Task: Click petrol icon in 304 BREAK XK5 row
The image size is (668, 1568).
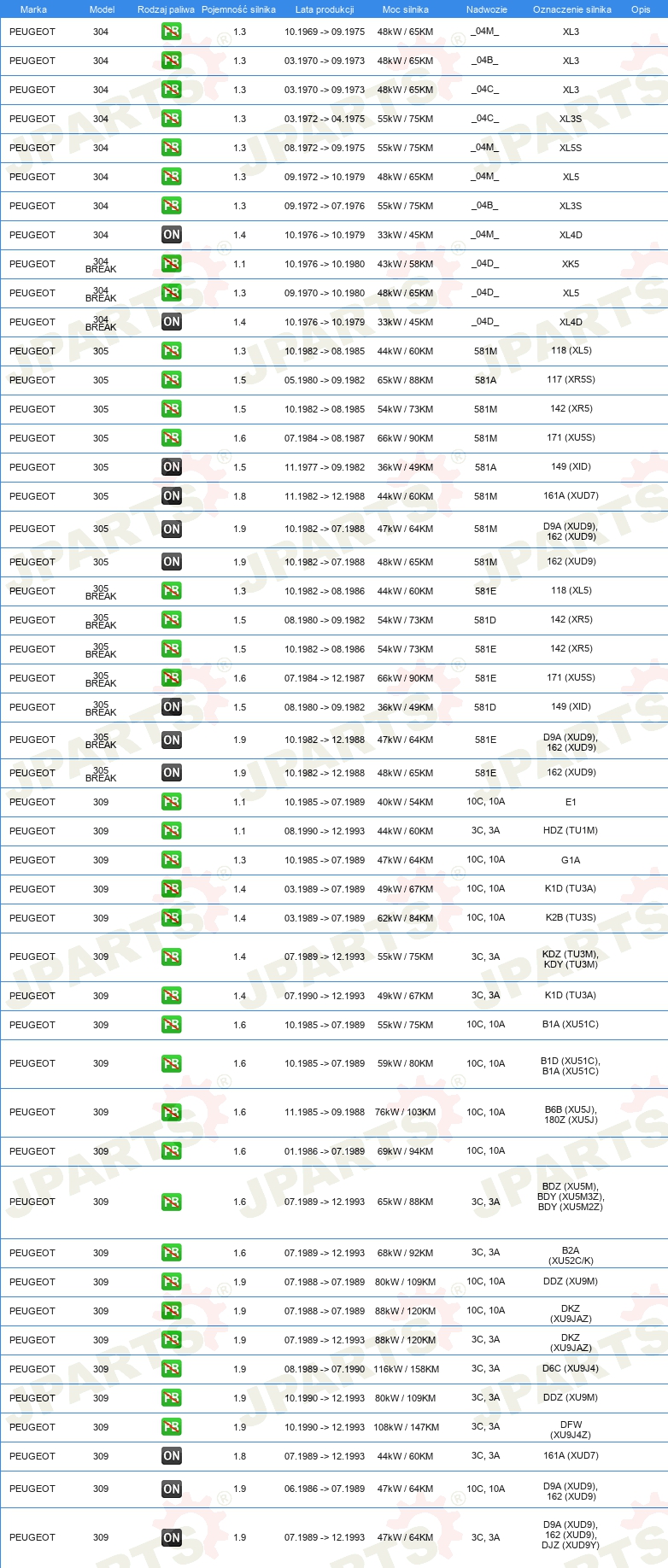Action: [x=172, y=264]
